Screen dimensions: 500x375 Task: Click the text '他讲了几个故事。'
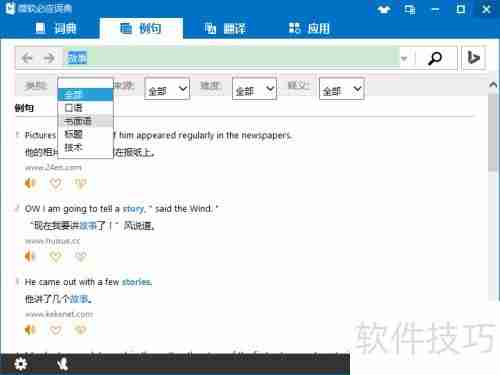pyautogui.click(x=58, y=299)
